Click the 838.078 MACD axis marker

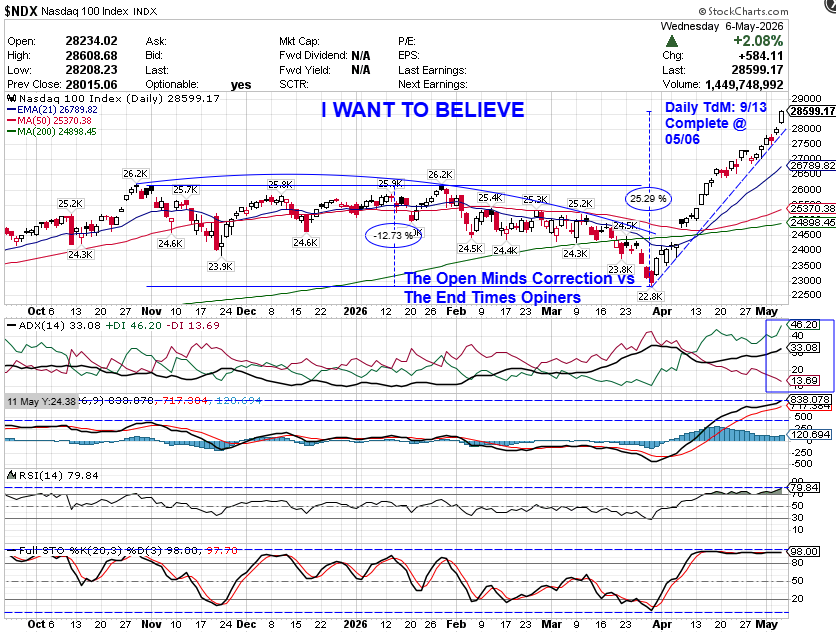(x=809, y=399)
